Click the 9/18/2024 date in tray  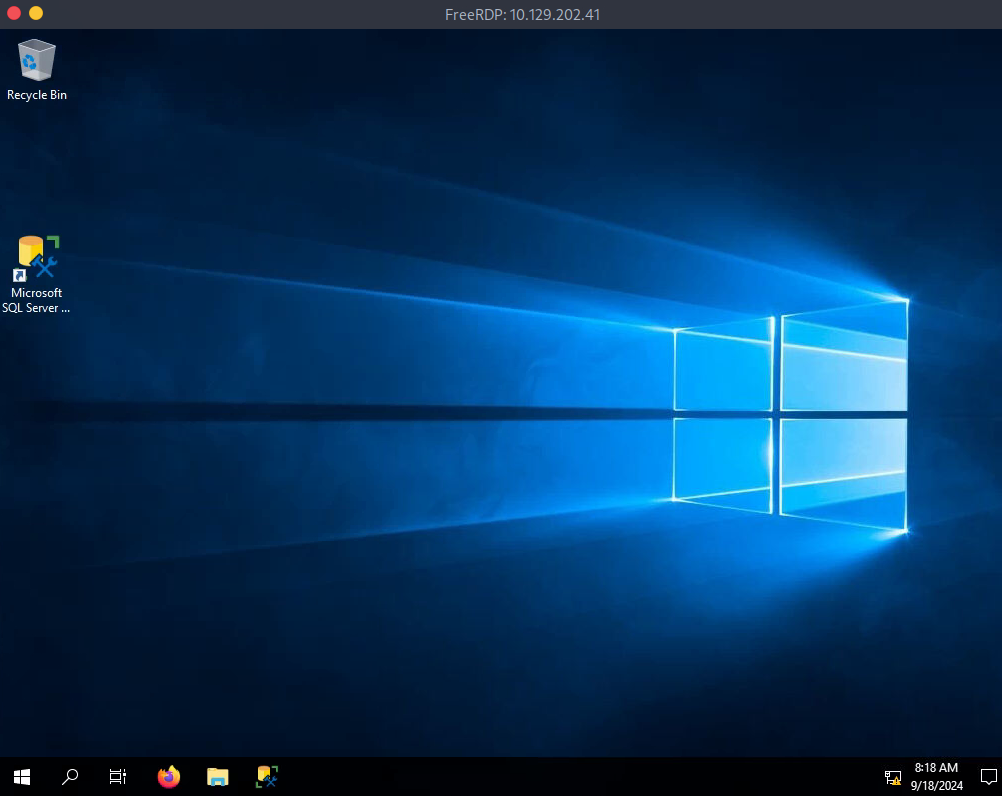[937, 786]
